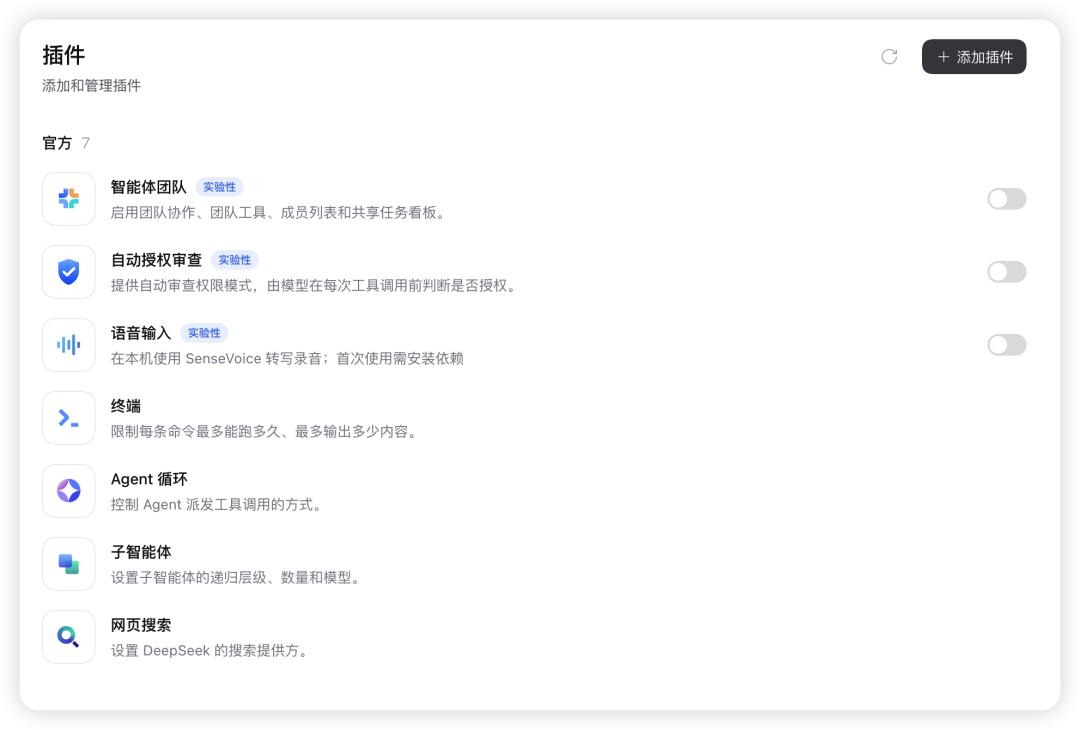Click description 控制 Agent 派发工具调用的方式
This screenshot has width=1080, height=730.
218,504
